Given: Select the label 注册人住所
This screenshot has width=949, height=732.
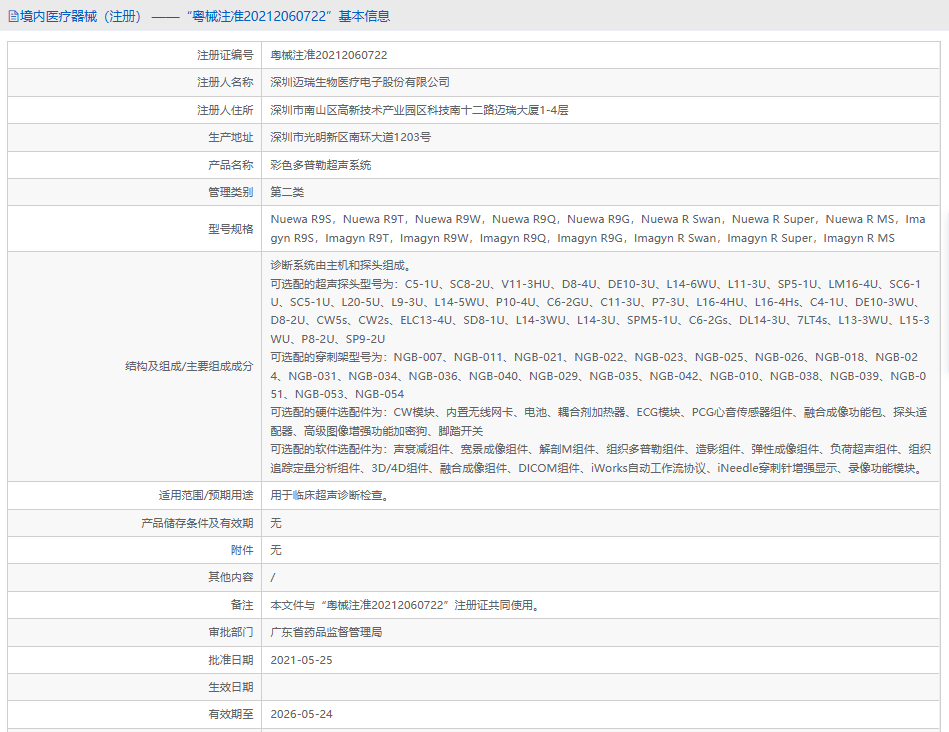Looking at the screenshot, I should pyautogui.click(x=225, y=110).
